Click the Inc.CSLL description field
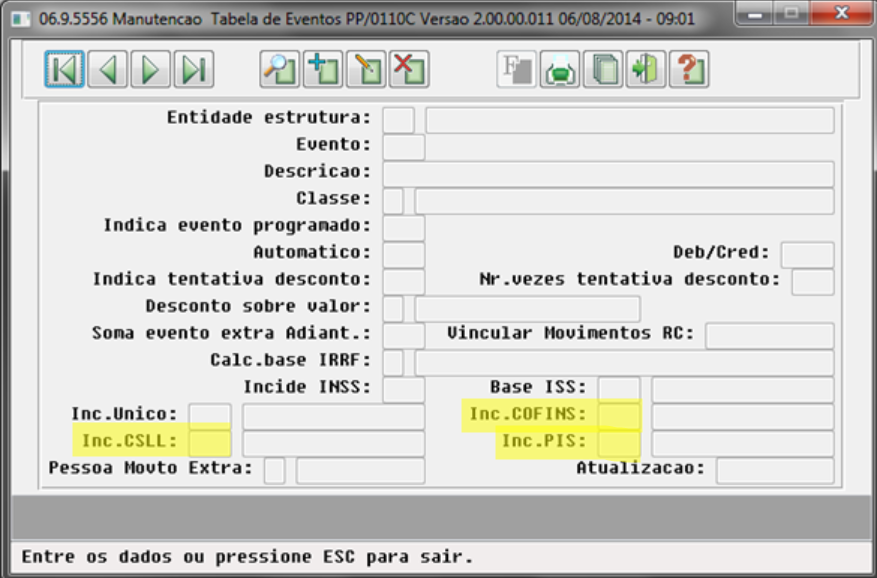The image size is (877, 578). (333, 443)
